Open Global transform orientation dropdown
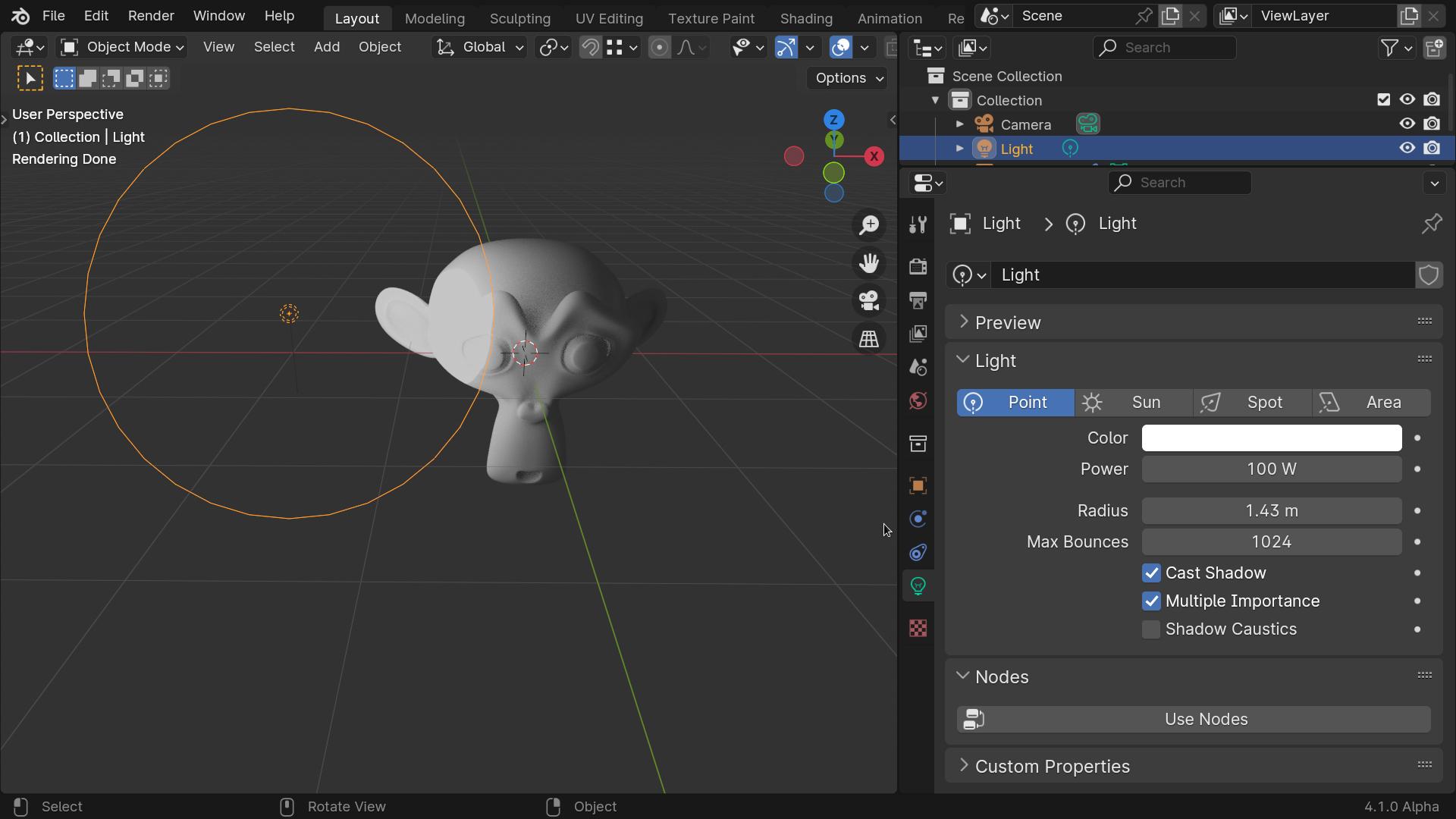Viewport: 1456px width, 819px height. click(479, 48)
